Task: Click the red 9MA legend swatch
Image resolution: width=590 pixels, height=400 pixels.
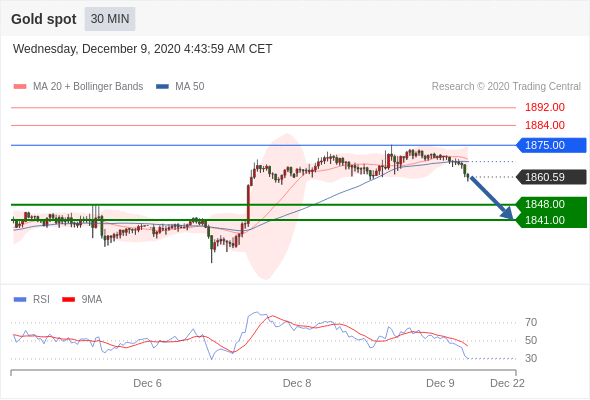Action: (68, 300)
